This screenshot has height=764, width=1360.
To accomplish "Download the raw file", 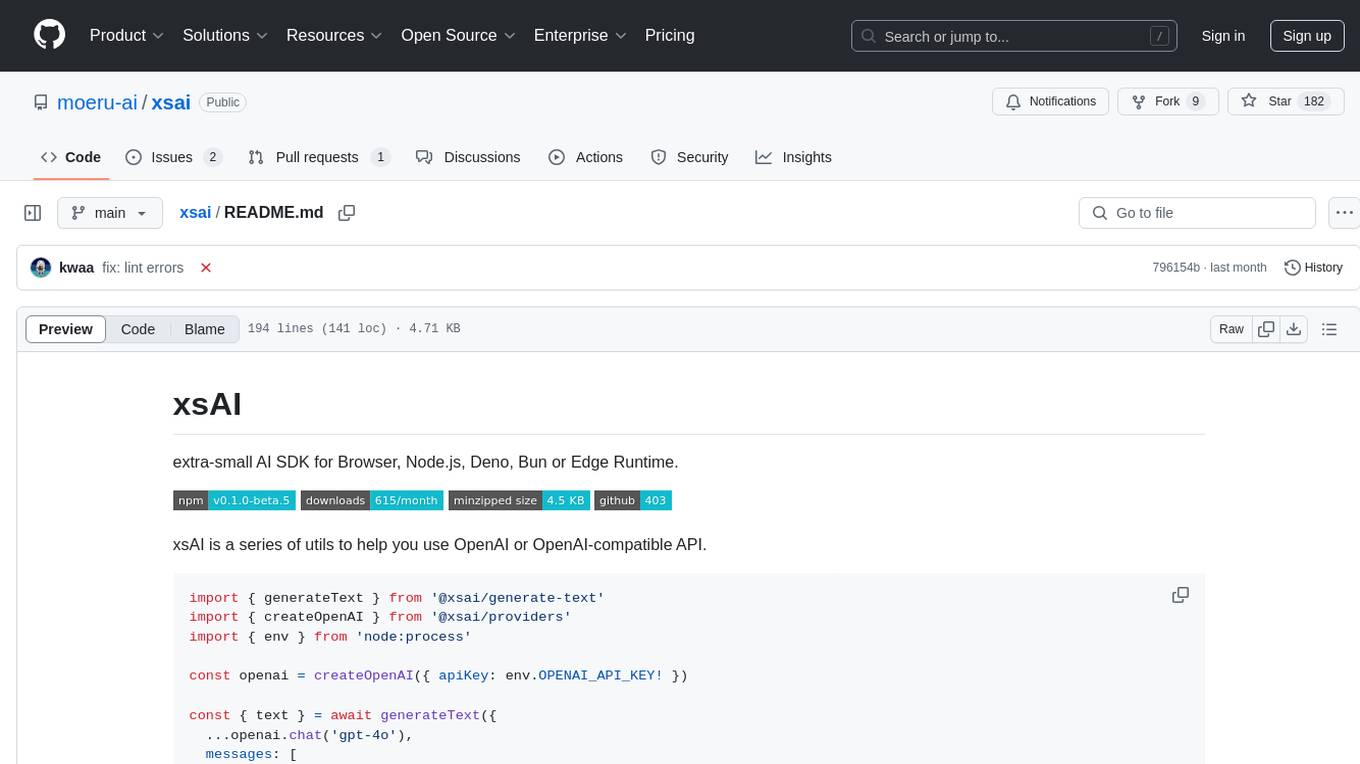I will (1293, 329).
